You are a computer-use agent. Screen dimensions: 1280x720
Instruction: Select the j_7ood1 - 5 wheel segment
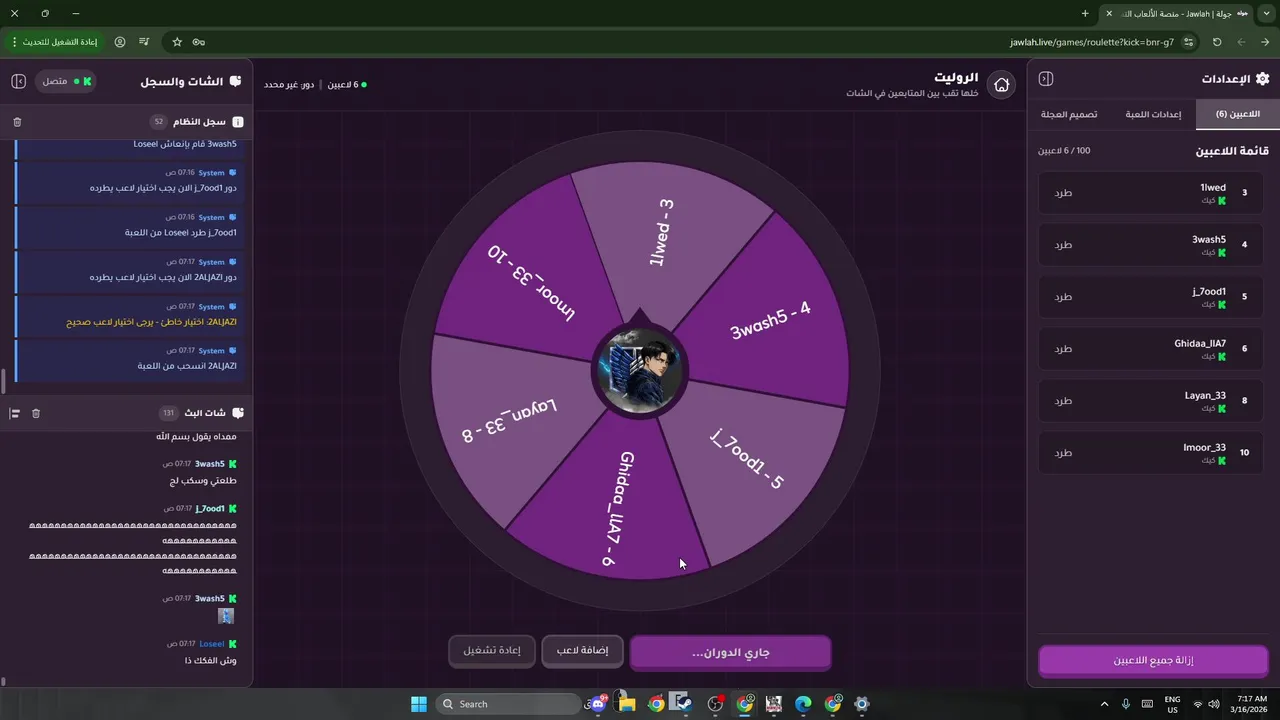pyautogui.click(x=748, y=460)
